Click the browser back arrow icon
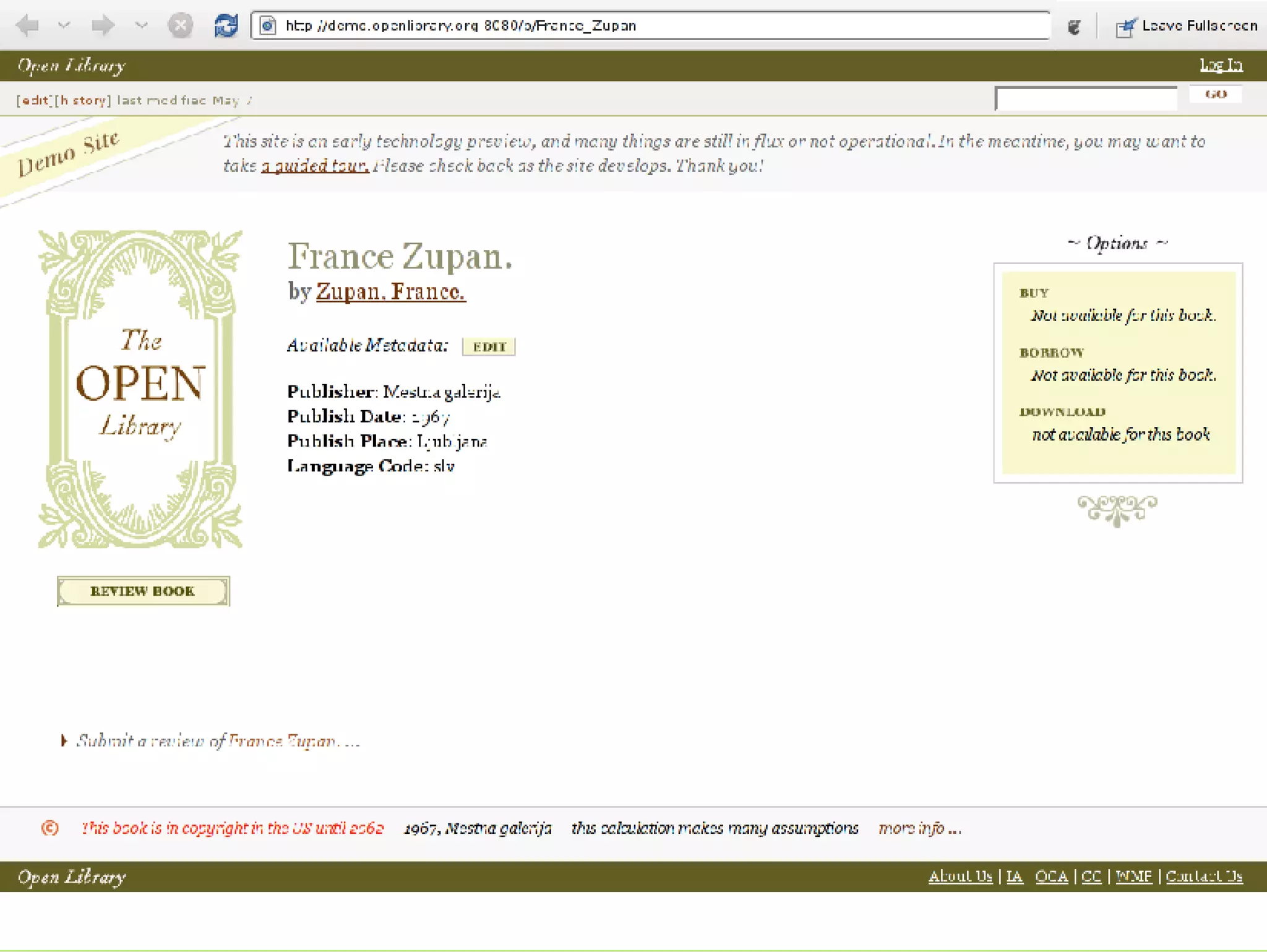Screen dimensions: 1267x952 [28, 25]
